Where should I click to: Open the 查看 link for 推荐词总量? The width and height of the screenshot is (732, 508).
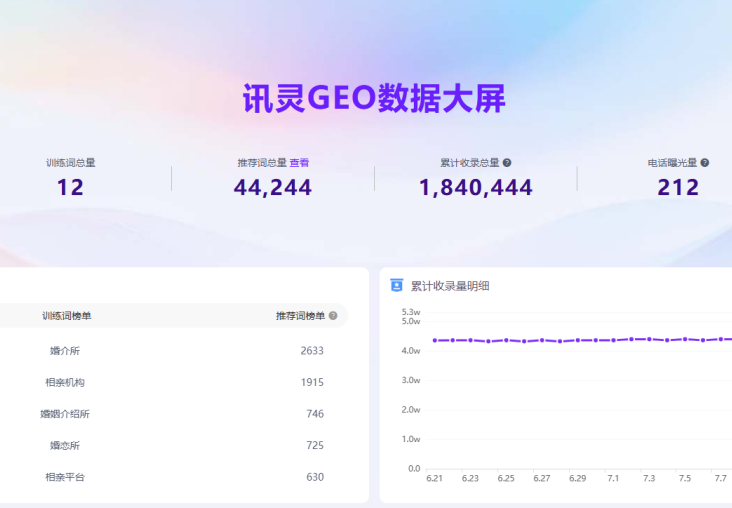pyautogui.click(x=299, y=163)
